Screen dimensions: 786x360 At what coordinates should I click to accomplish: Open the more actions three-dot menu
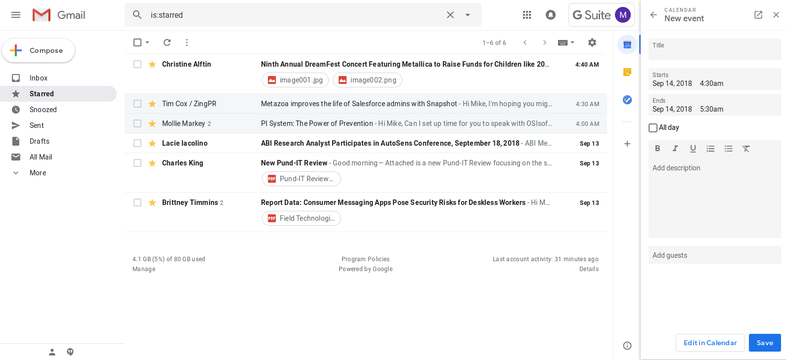[186, 43]
